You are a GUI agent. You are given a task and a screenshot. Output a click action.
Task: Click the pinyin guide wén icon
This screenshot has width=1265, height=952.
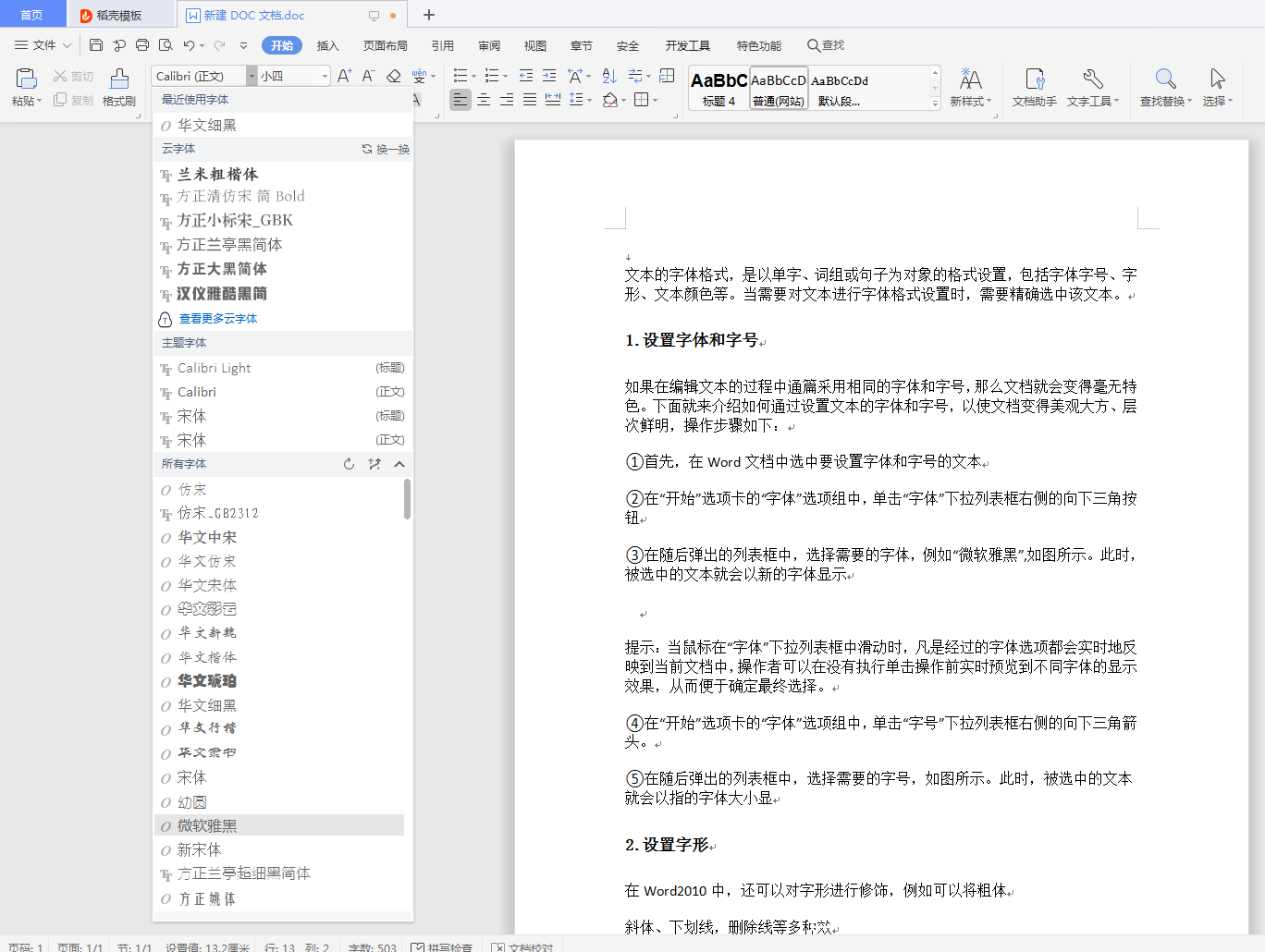(x=420, y=76)
